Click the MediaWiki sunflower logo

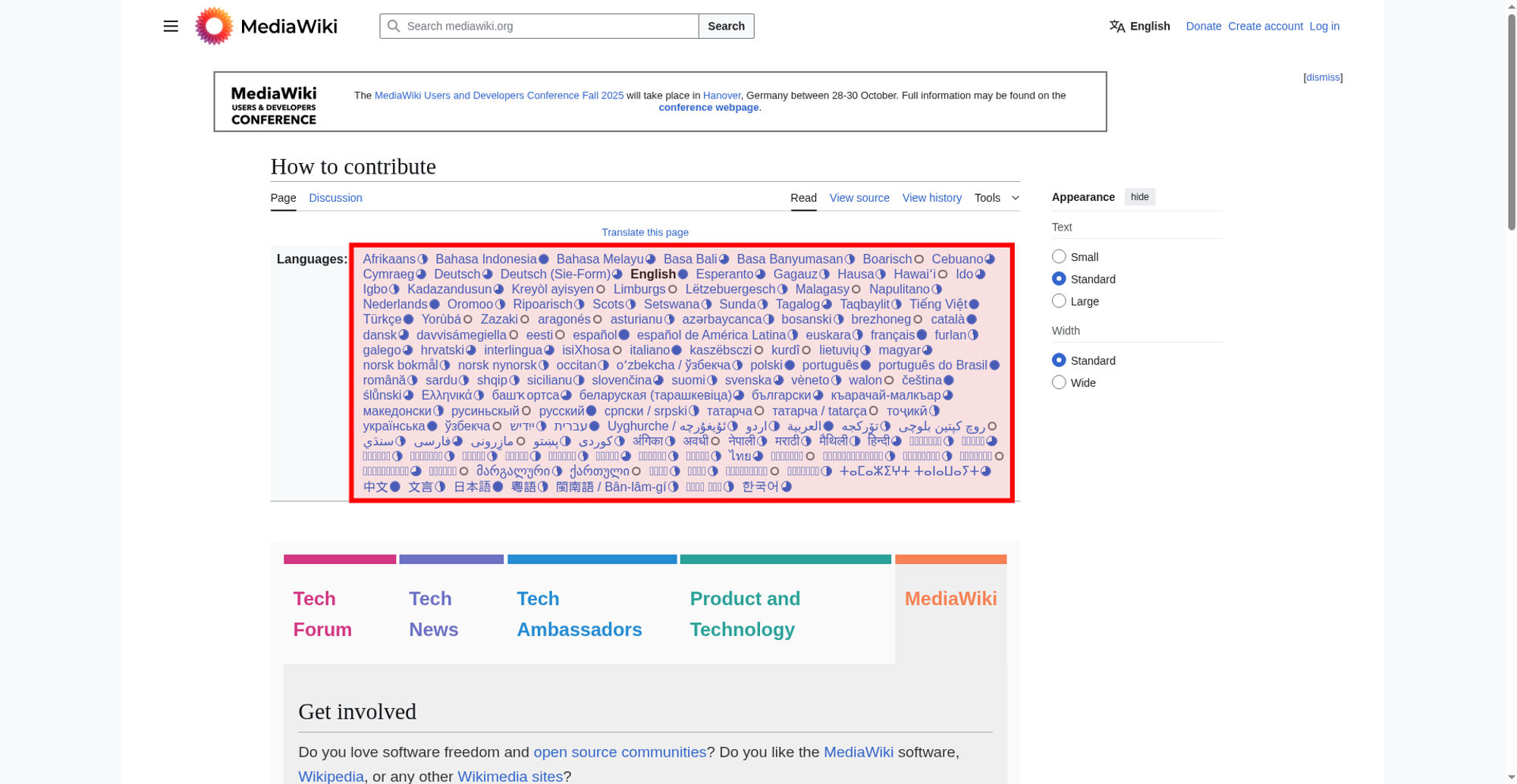(x=214, y=26)
